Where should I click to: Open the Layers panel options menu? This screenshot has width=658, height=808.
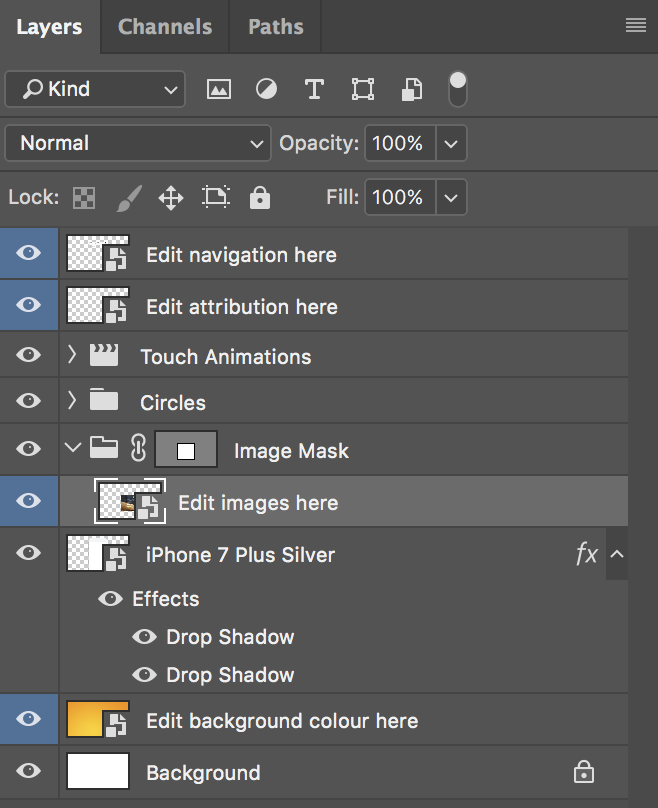click(635, 27)
